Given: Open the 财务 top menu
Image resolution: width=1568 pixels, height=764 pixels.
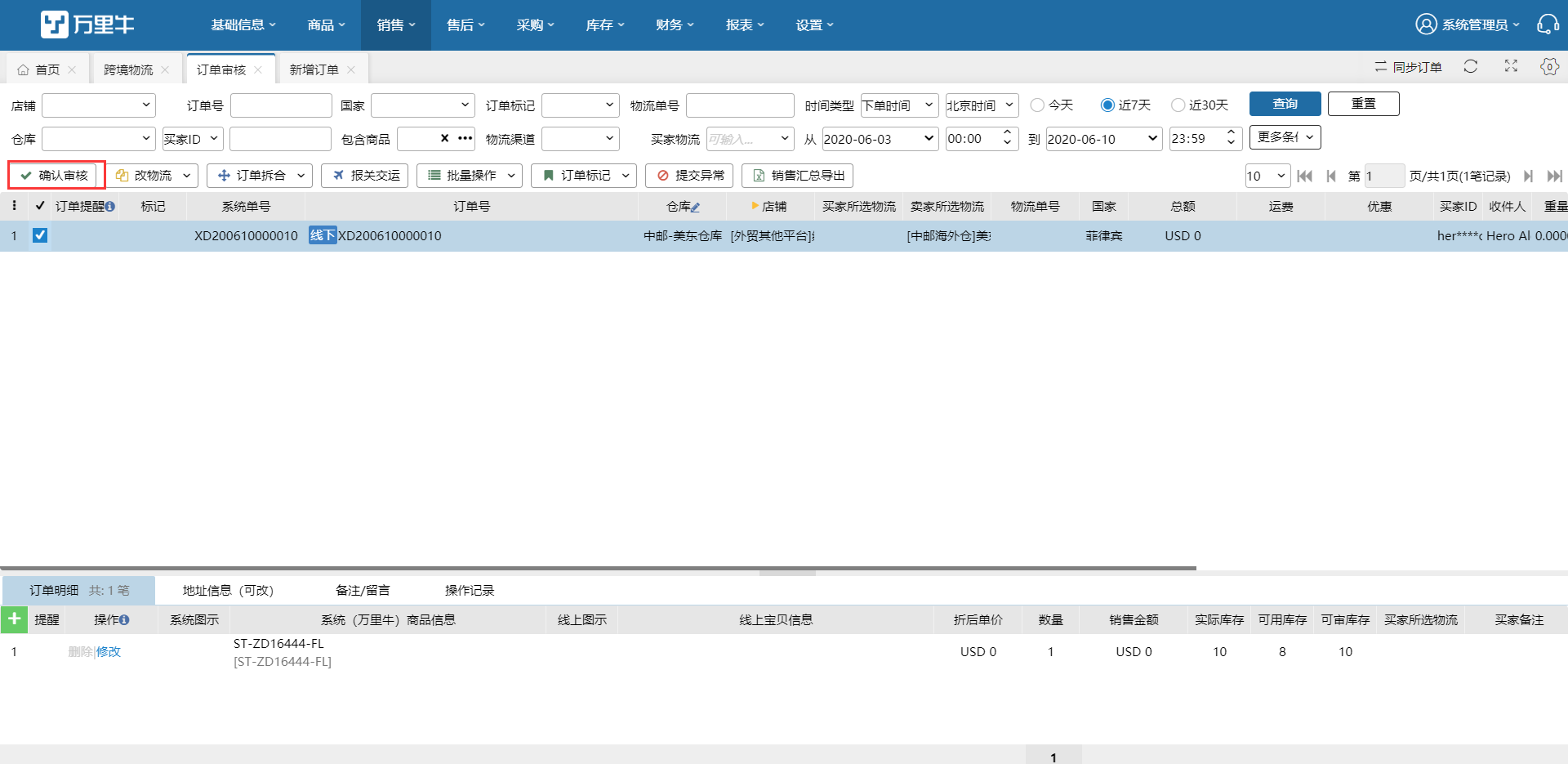Looking at the screenshot, I should 675,25.
